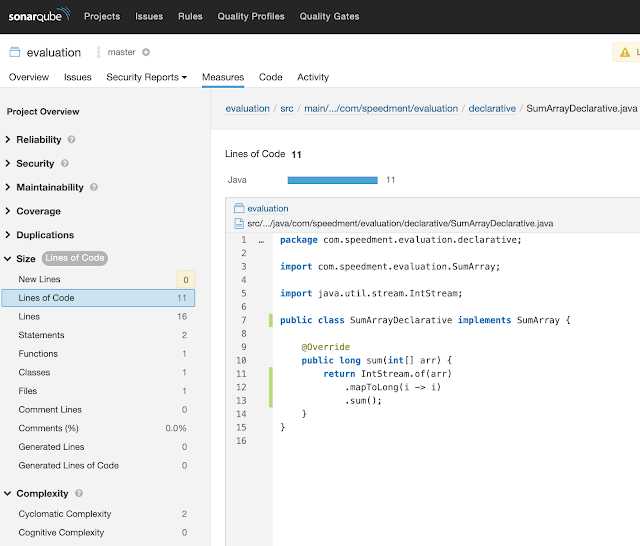Select the Cognitive Complexity measure
The width and height of the screenshot is (640, 546).
pos(98,533)
